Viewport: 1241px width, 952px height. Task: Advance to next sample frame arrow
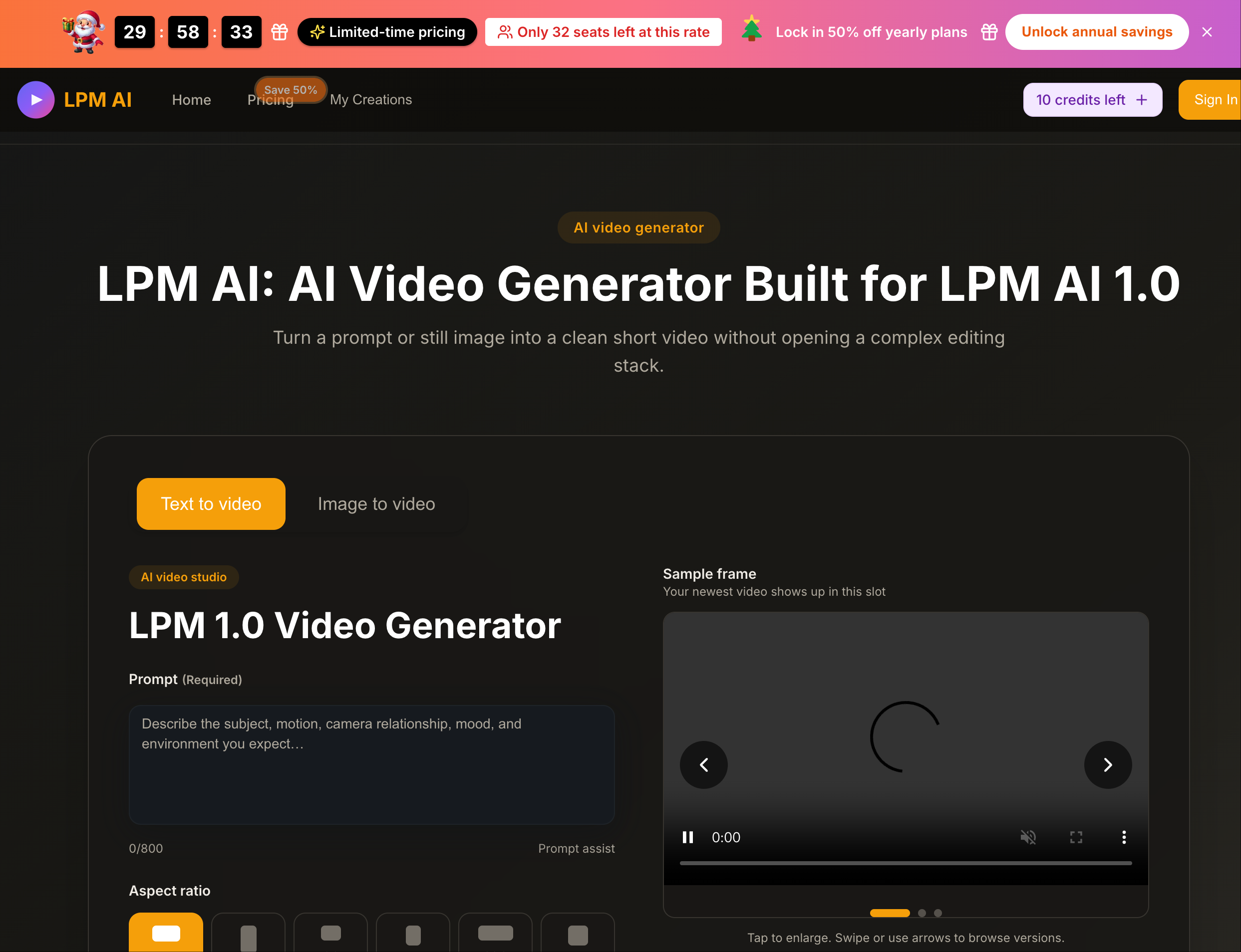[x=1107, y=764]
